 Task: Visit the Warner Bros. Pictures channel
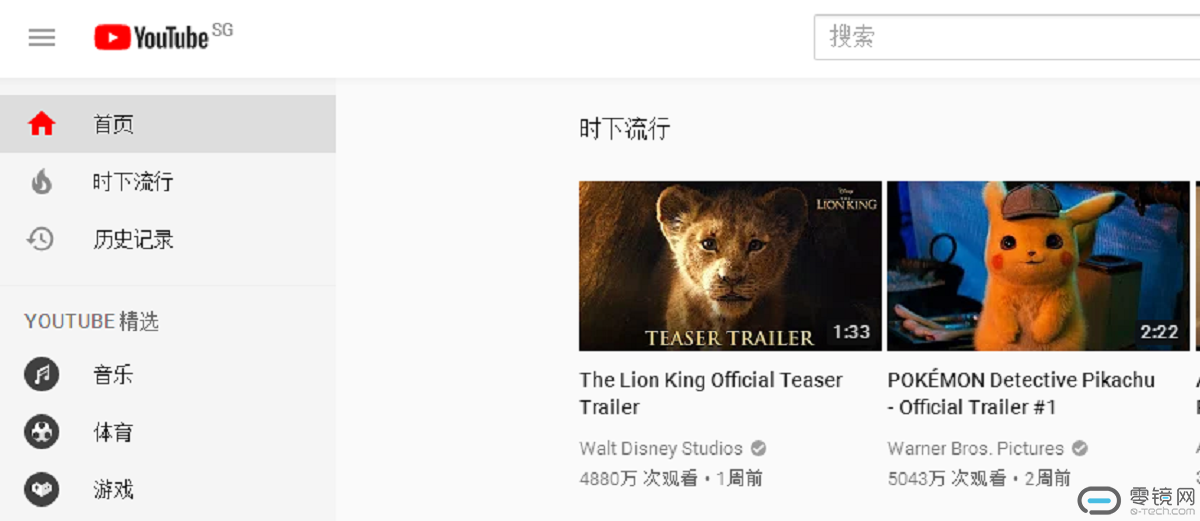point(975,448)
